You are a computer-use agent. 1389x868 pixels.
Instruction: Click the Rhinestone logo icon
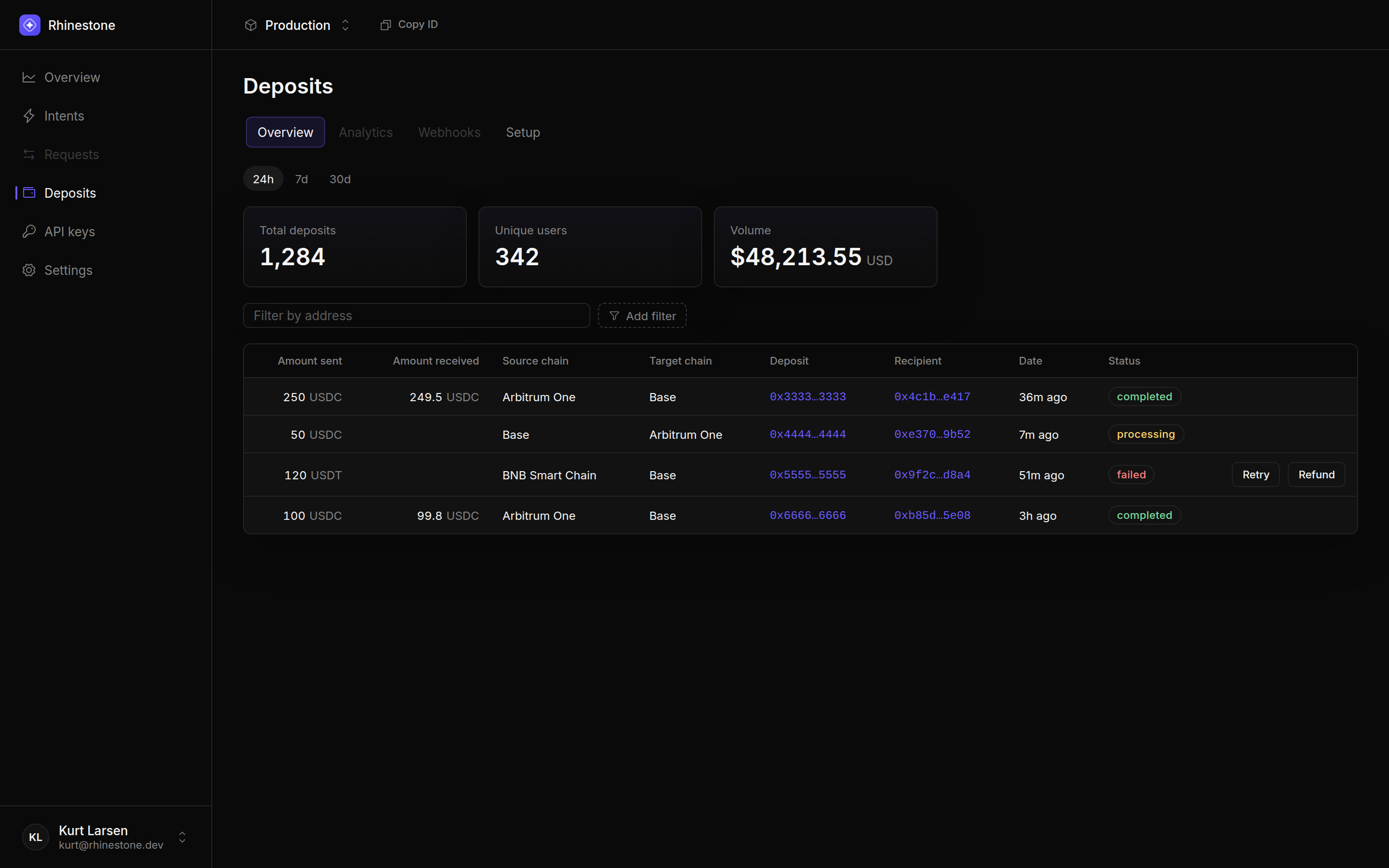[x=30, y=25]
